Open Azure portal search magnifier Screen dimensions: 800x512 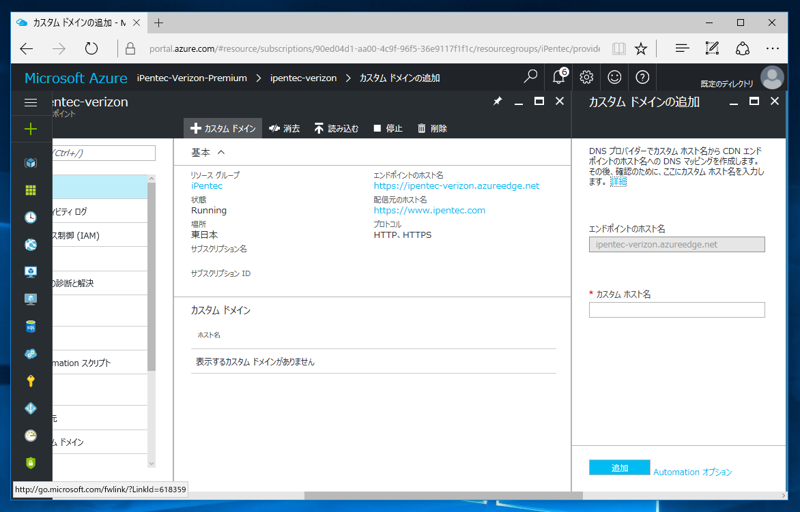[x=530, y=77]
